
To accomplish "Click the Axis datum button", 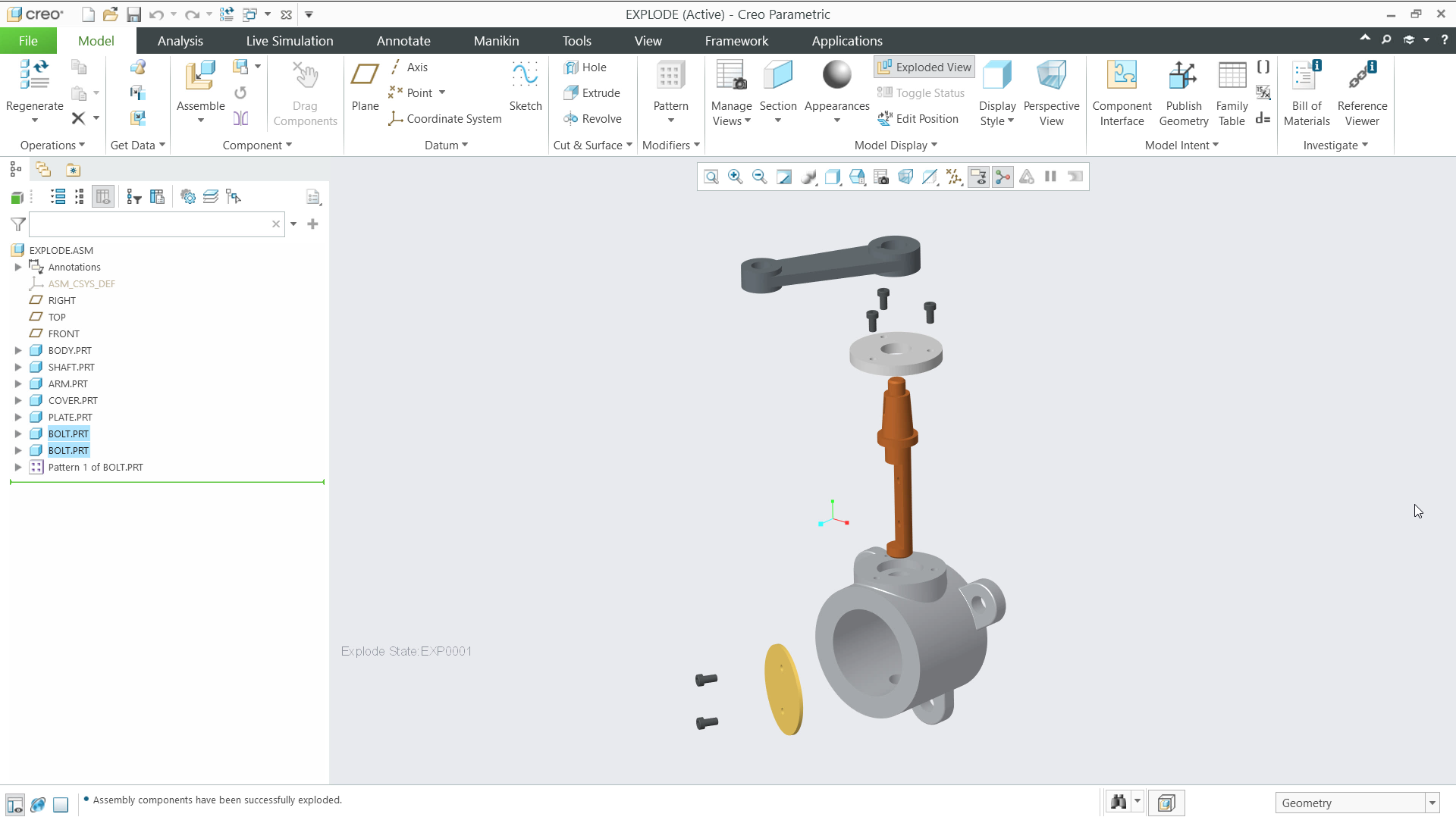I will pos(409,67).
